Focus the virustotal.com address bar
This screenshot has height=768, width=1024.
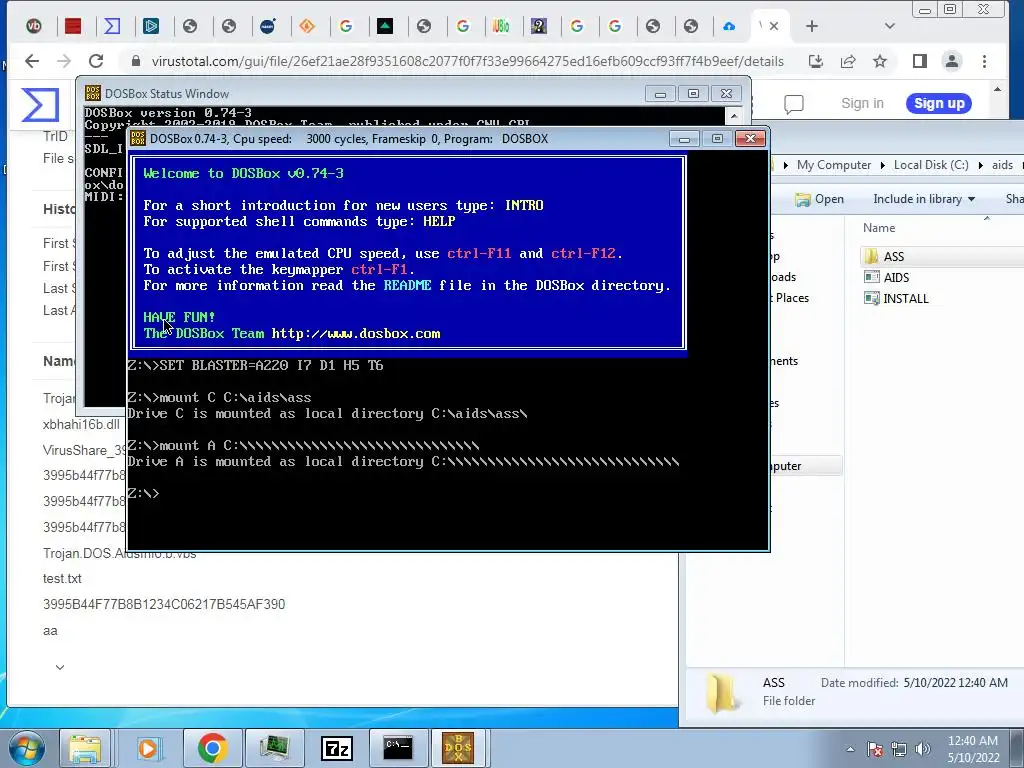pos(467,61)
